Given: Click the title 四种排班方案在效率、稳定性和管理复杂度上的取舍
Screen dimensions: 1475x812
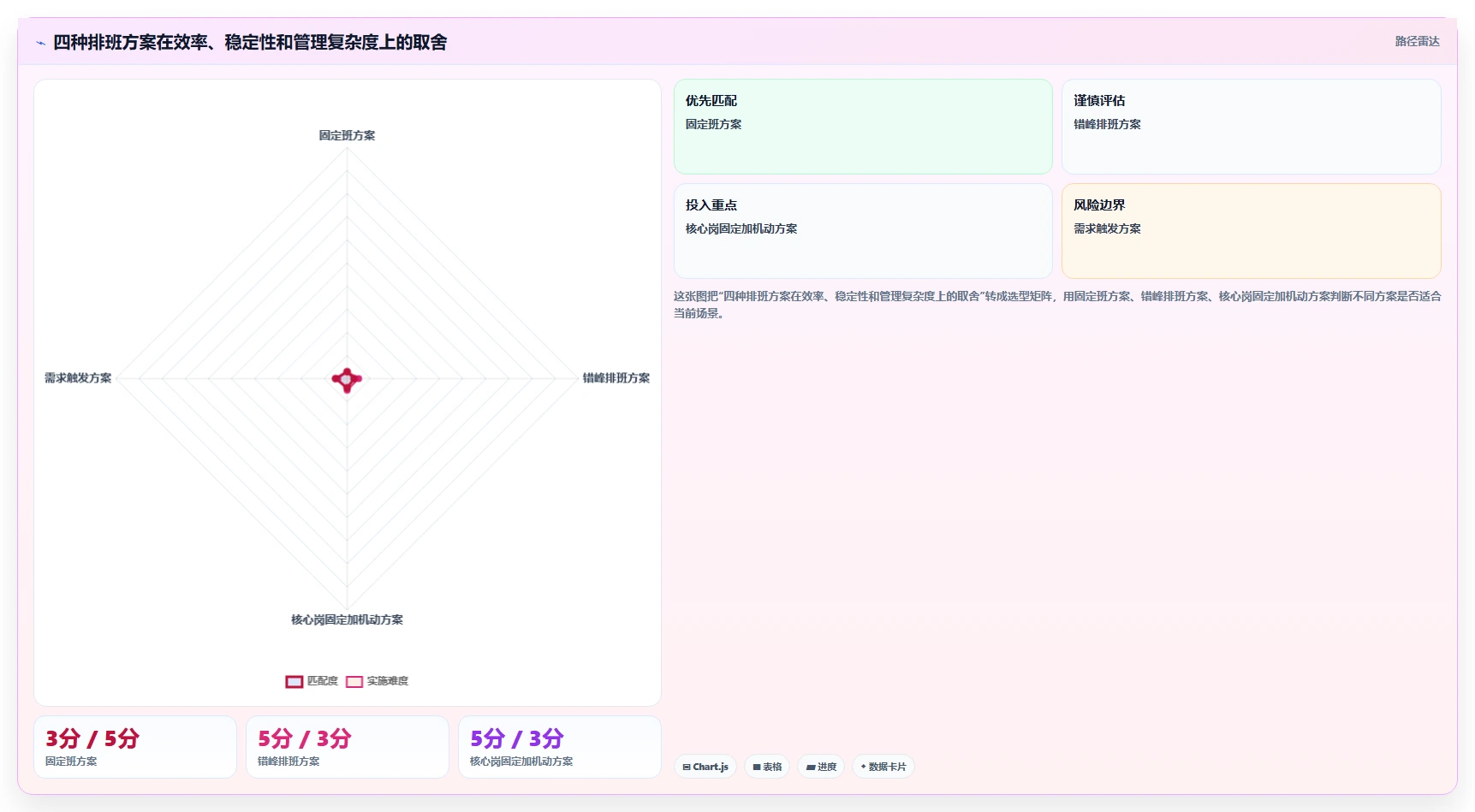Looking at the screenshot, I should coord(250,42).
